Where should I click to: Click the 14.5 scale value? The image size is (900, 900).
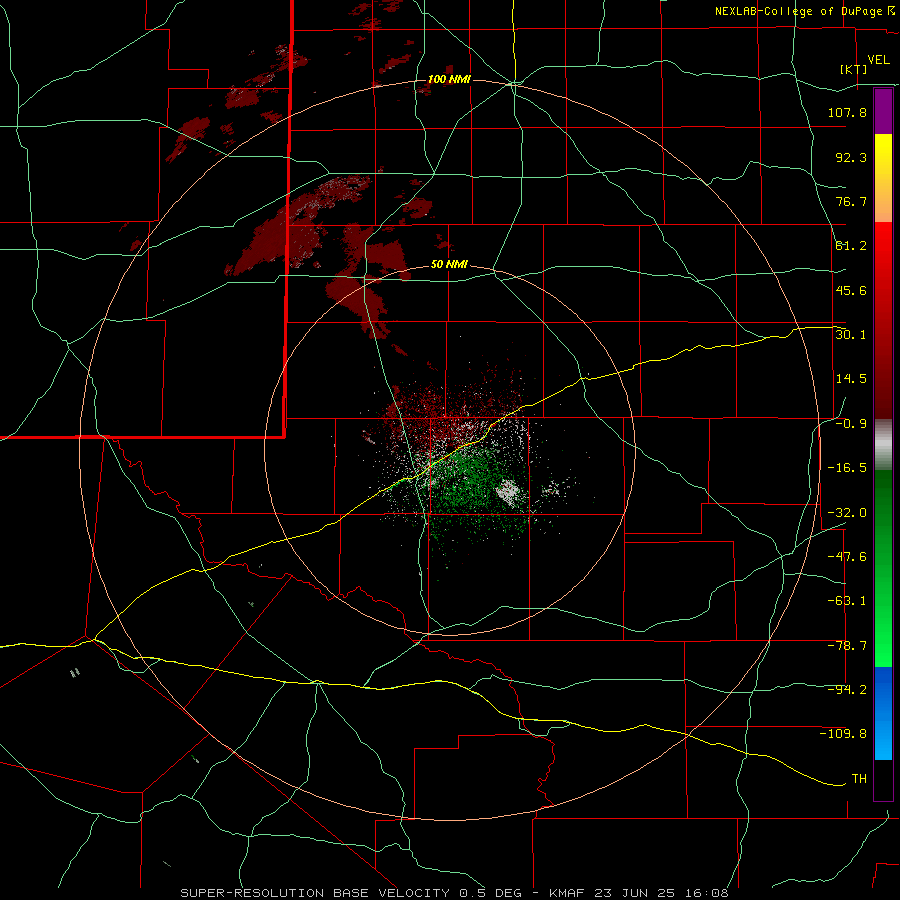[851, 379]
